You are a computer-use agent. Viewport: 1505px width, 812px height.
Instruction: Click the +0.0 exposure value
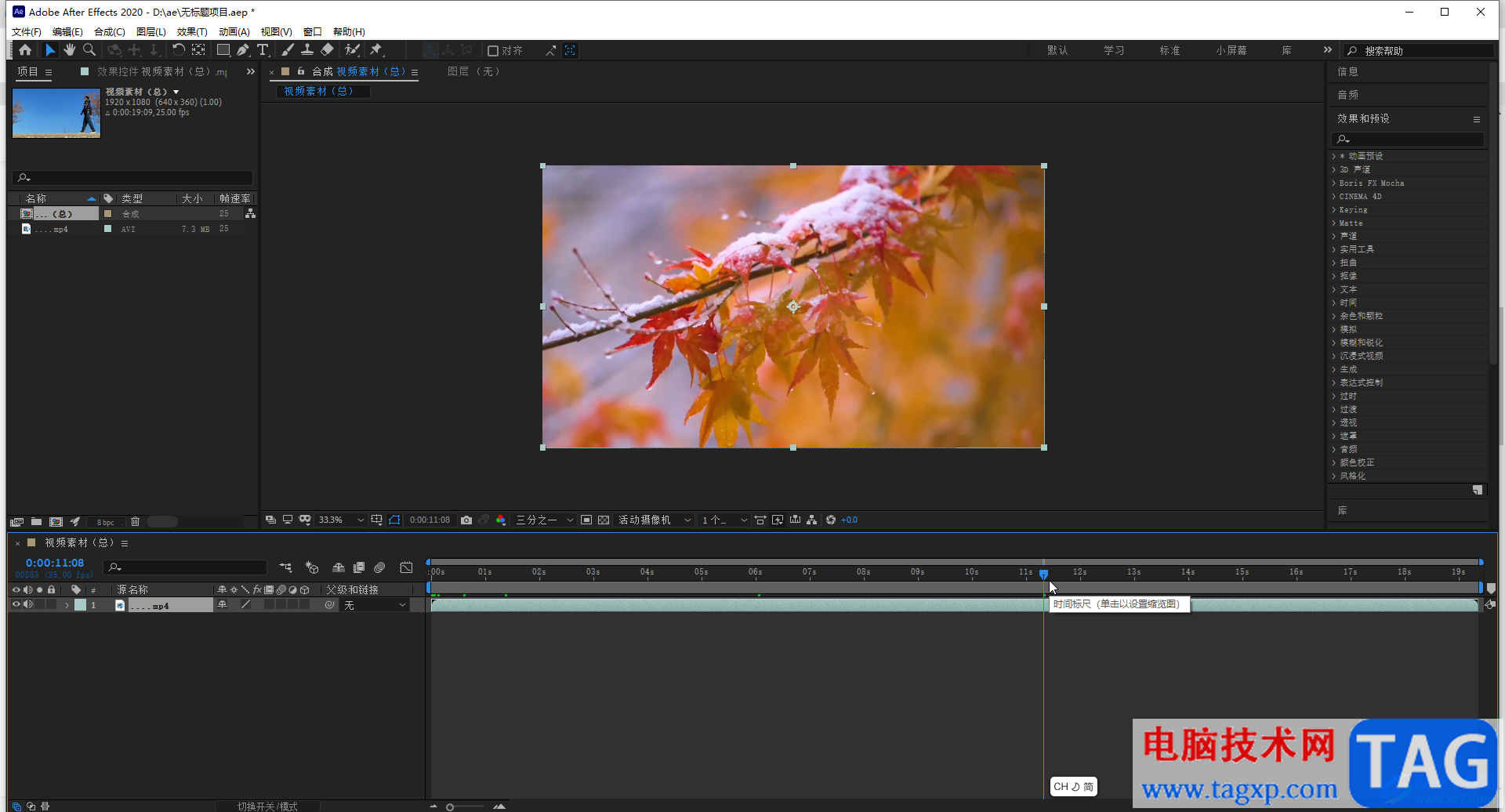(x=850, y=520)
